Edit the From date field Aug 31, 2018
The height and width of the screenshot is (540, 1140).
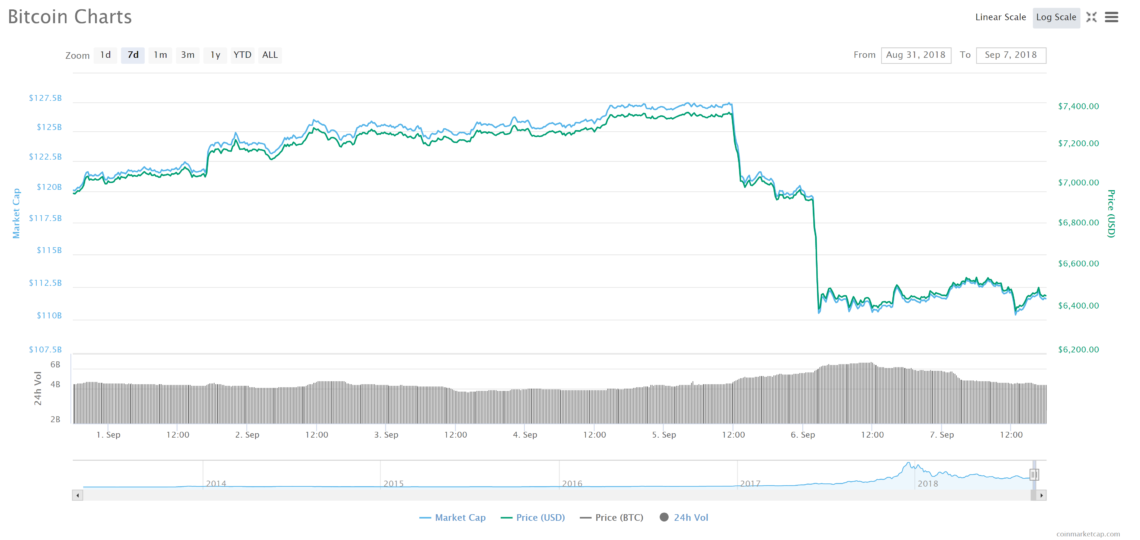coord(916,55)
